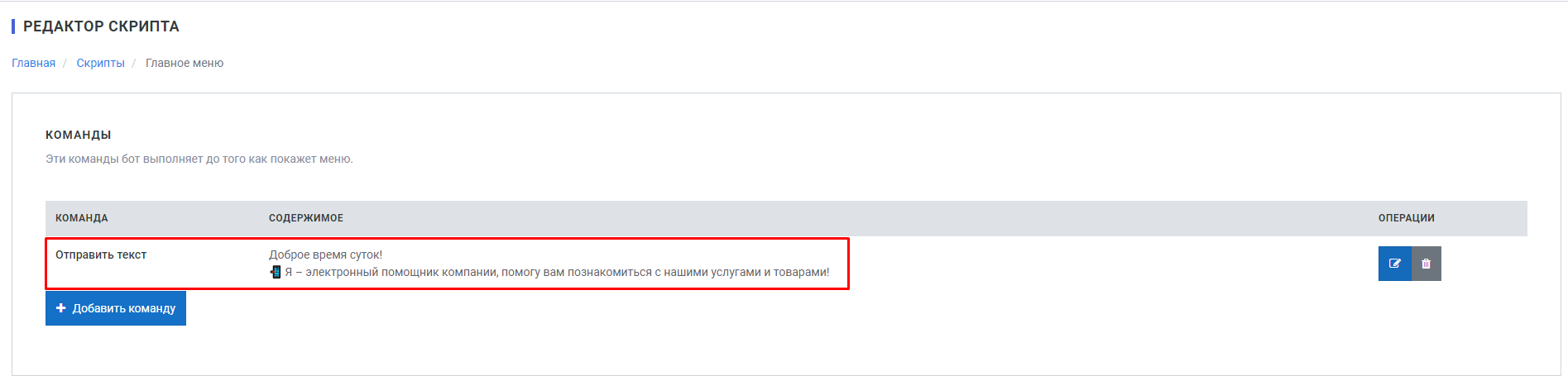This screenshot has width=1568, height=376.
Task: Click the pencil edit icon for Отправить текст
Action: pos(1394,264)
